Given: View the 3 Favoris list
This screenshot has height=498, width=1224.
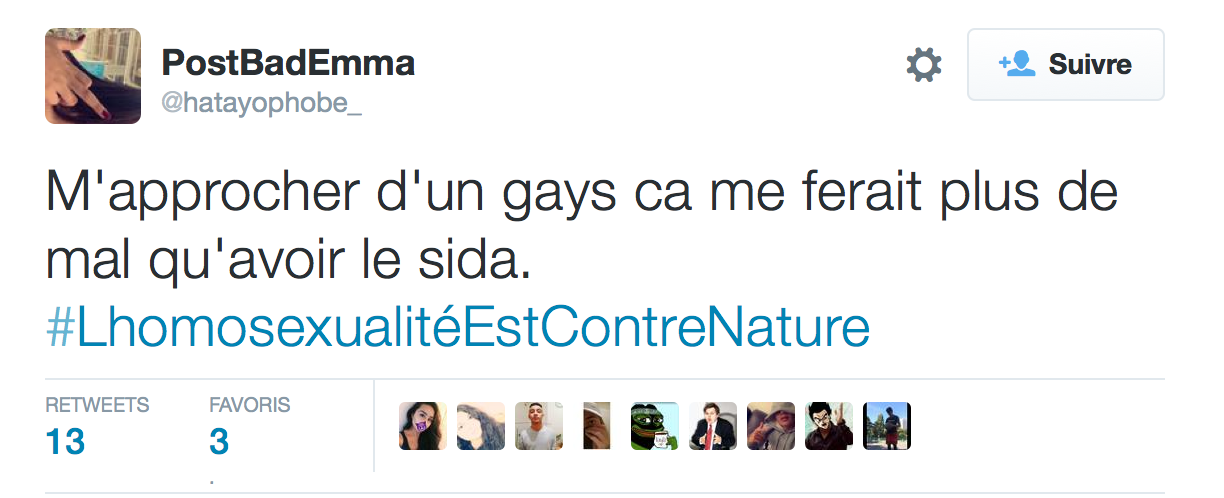Looking at the screenshot, I should (219, 441).
